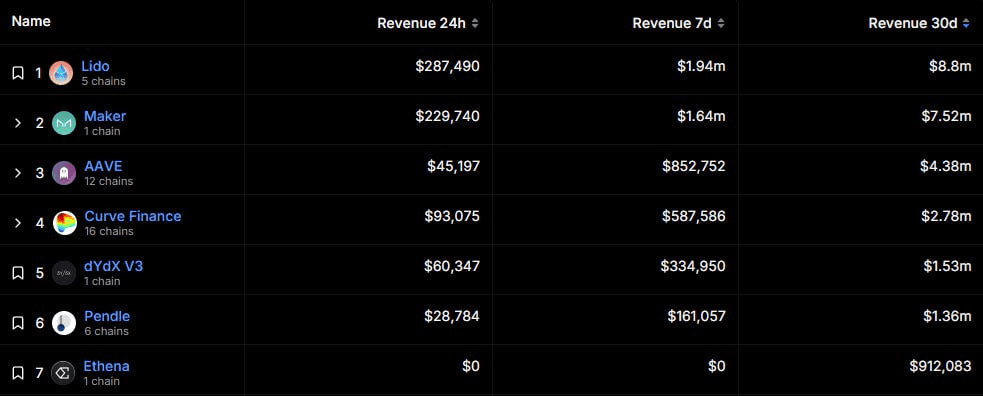Open the Curve Finance link

pyautogui.click(x=133, y=216)
